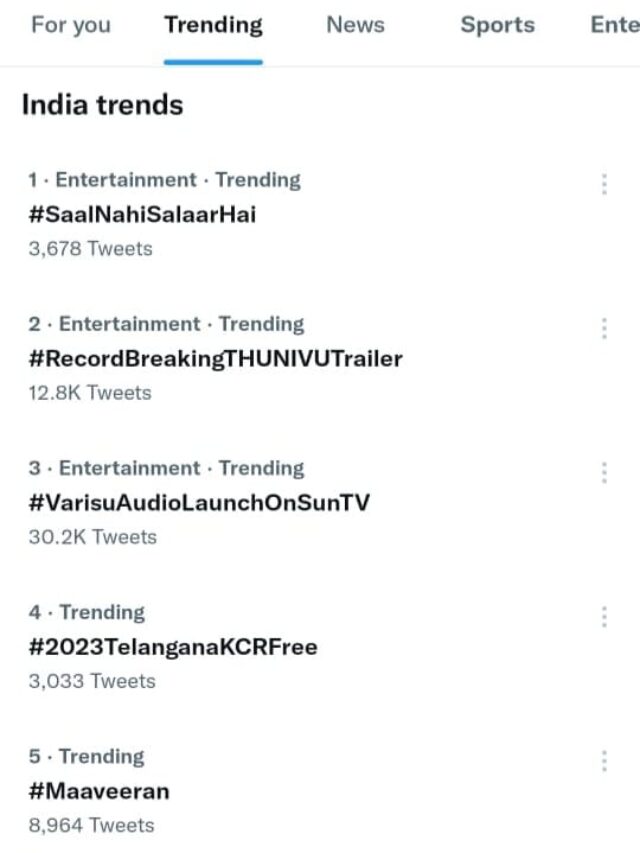640x853 pixels.
Task: Switch to the For you tab
Action: [70, 26]
